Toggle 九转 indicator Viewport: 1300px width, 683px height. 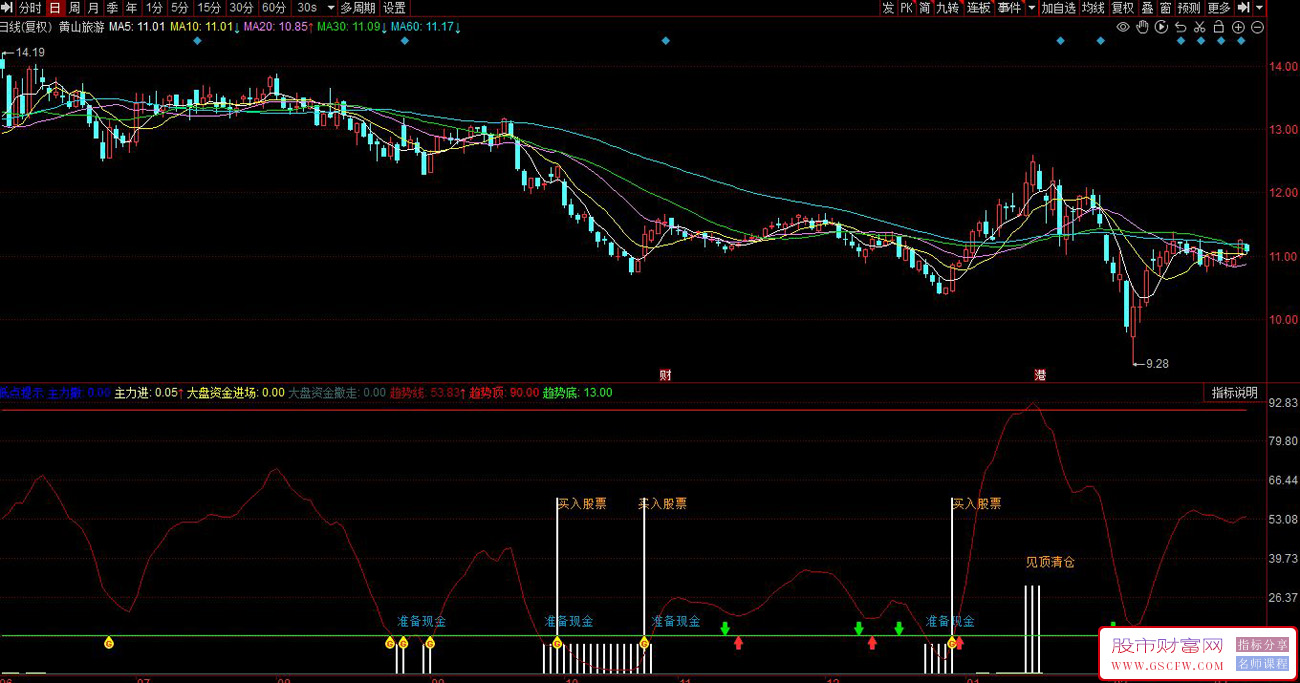pyautogui.click(x=947, y=8)
